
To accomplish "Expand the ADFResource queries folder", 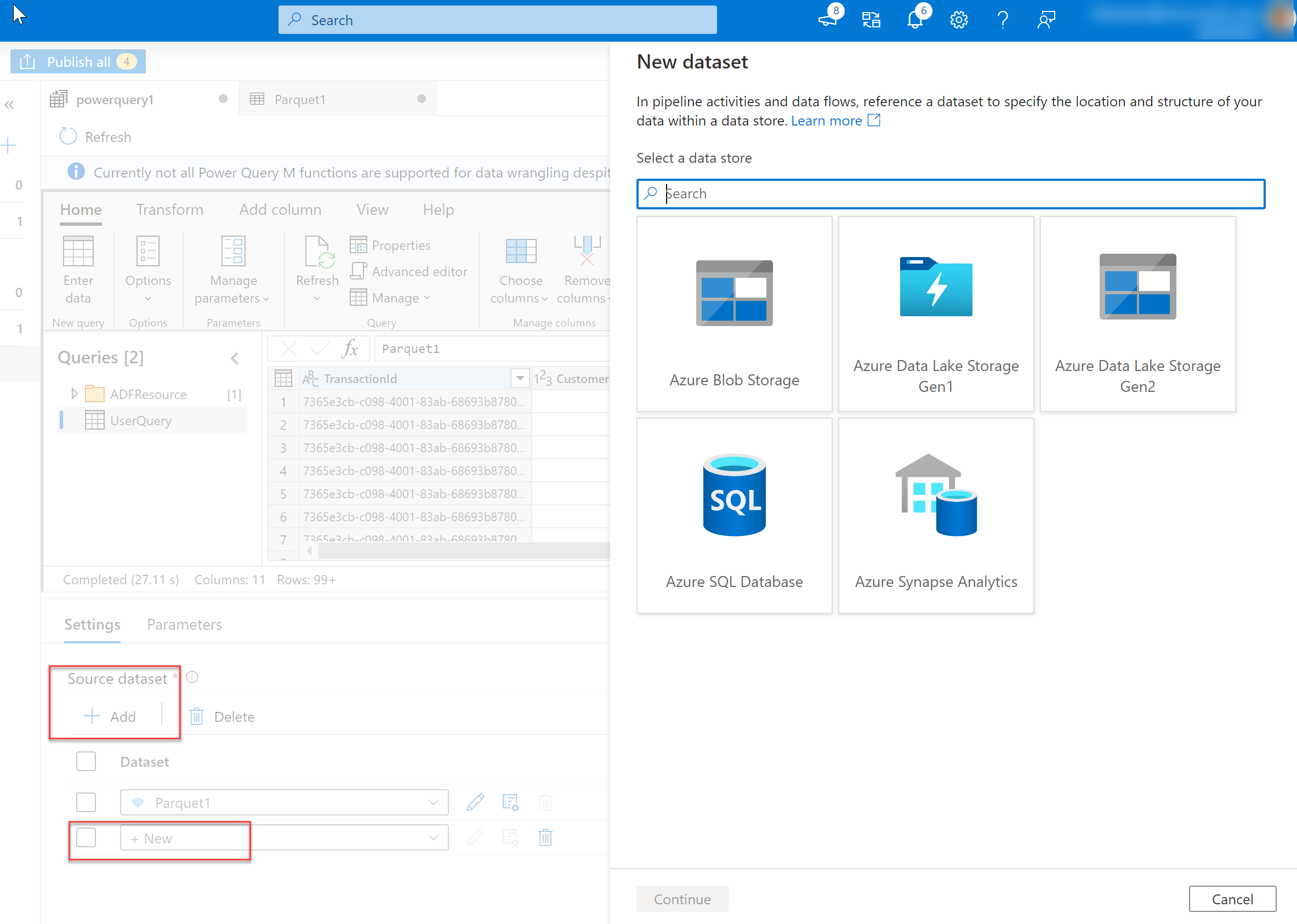I will pyautogui.click(x=74, y=393).
